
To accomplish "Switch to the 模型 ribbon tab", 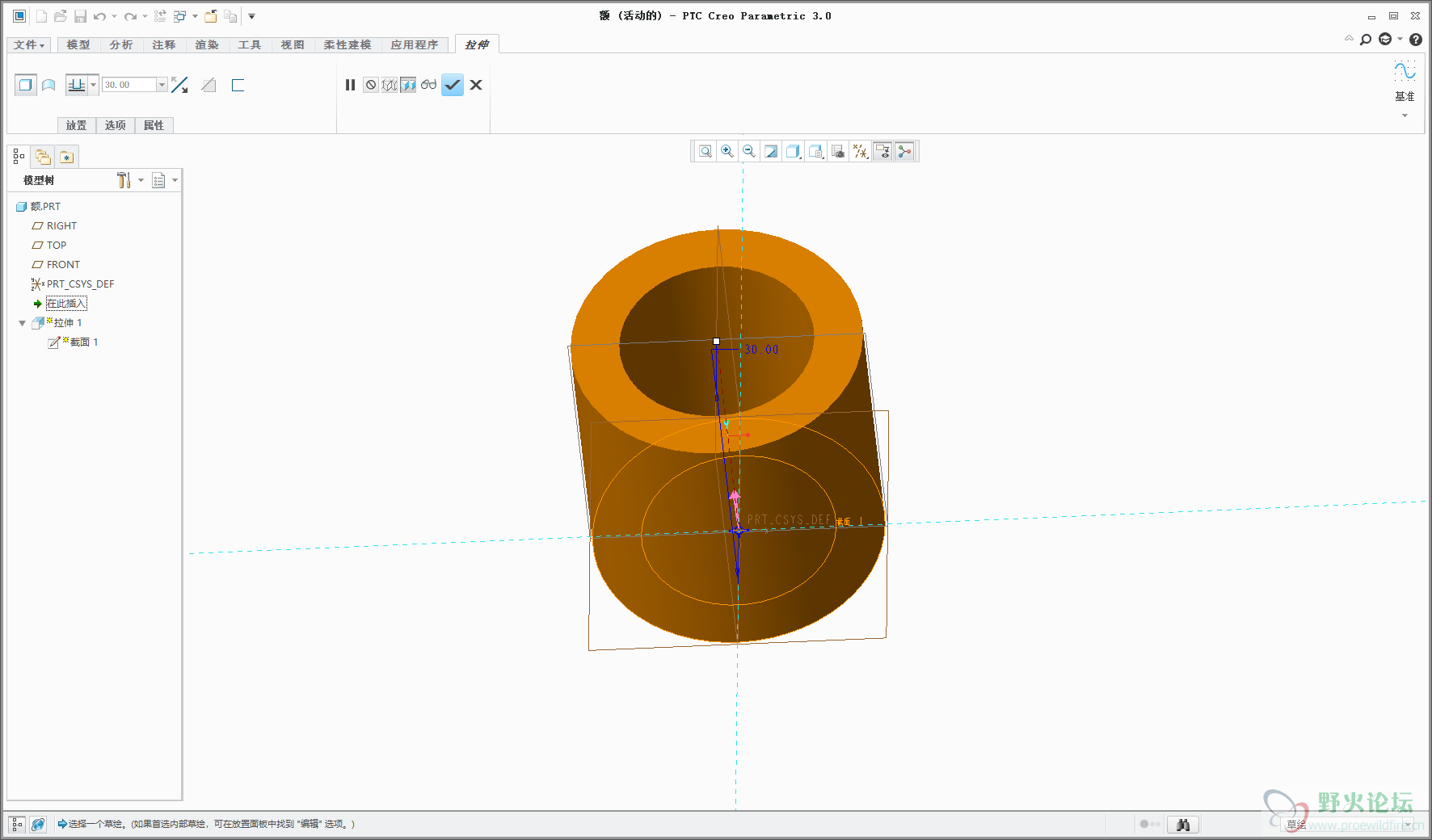I will (78, 45).
